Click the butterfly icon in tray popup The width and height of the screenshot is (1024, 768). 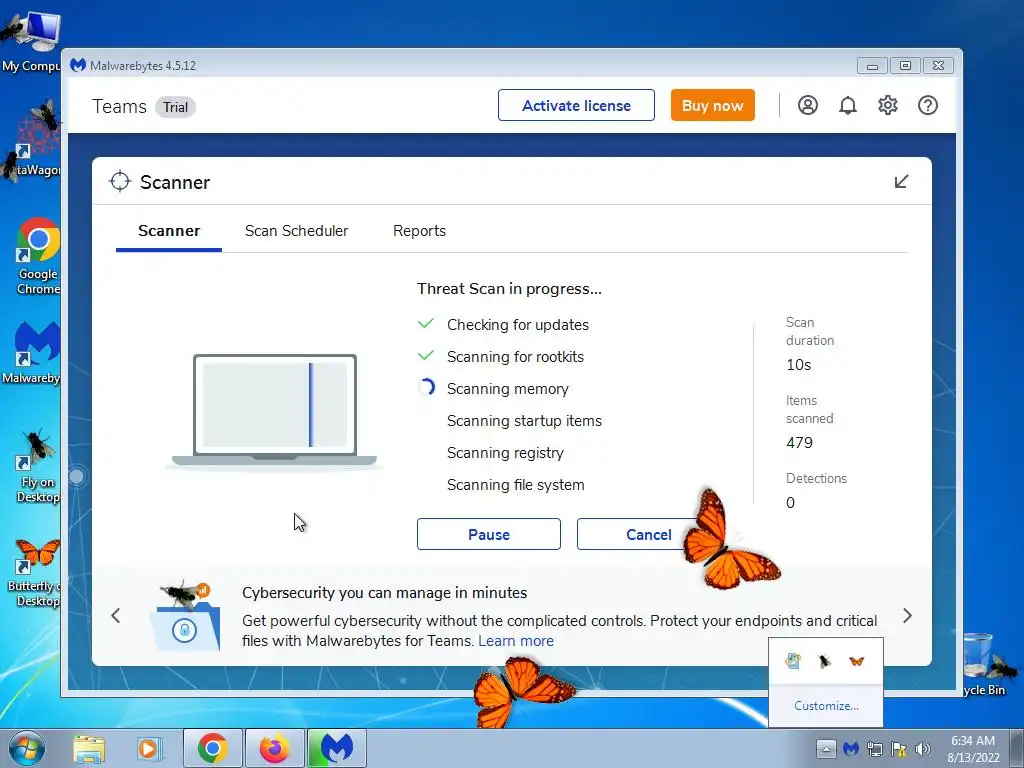tap(856, 662)
